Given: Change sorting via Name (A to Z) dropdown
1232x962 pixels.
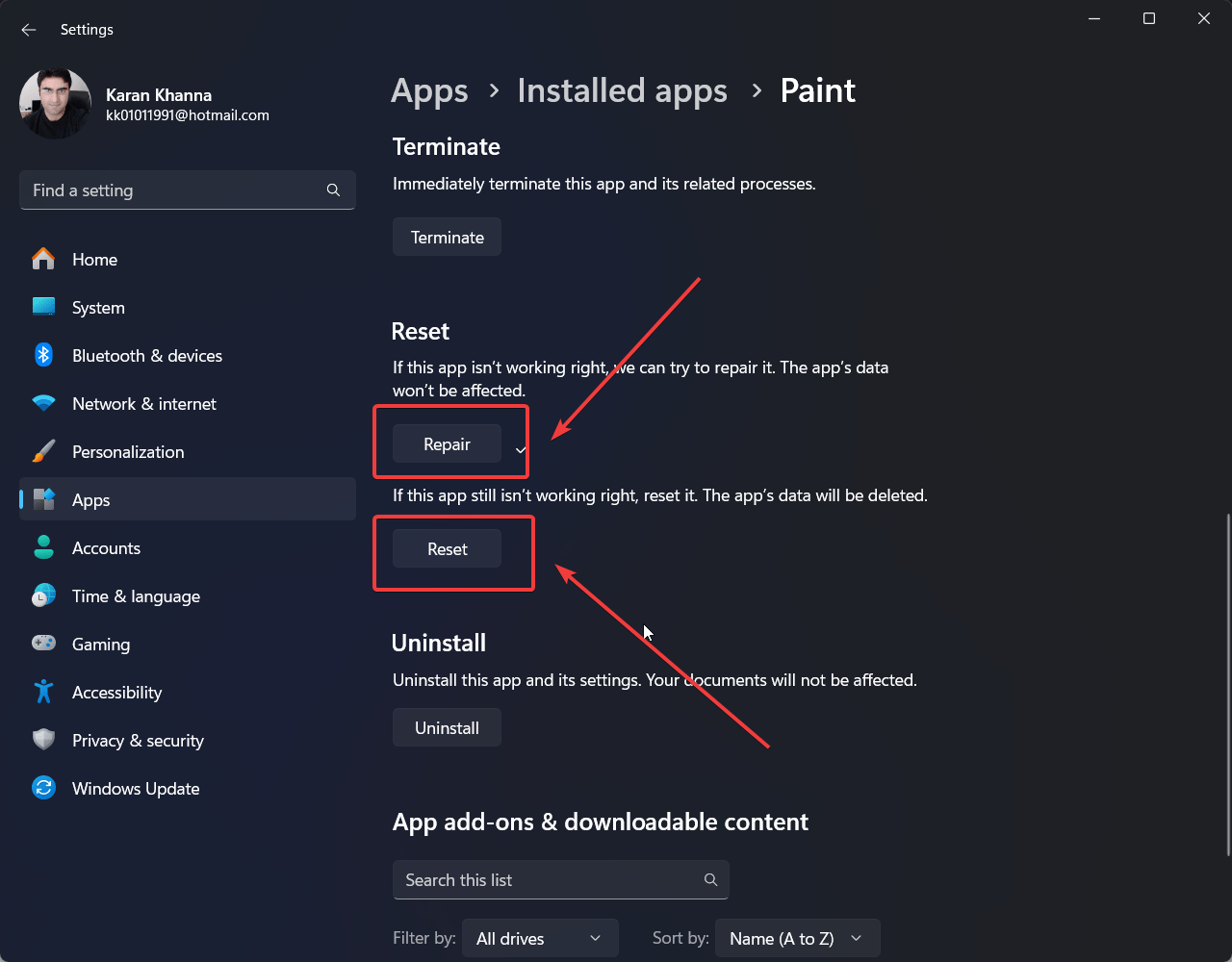Looking at the screenshot, I should point(797,937).
